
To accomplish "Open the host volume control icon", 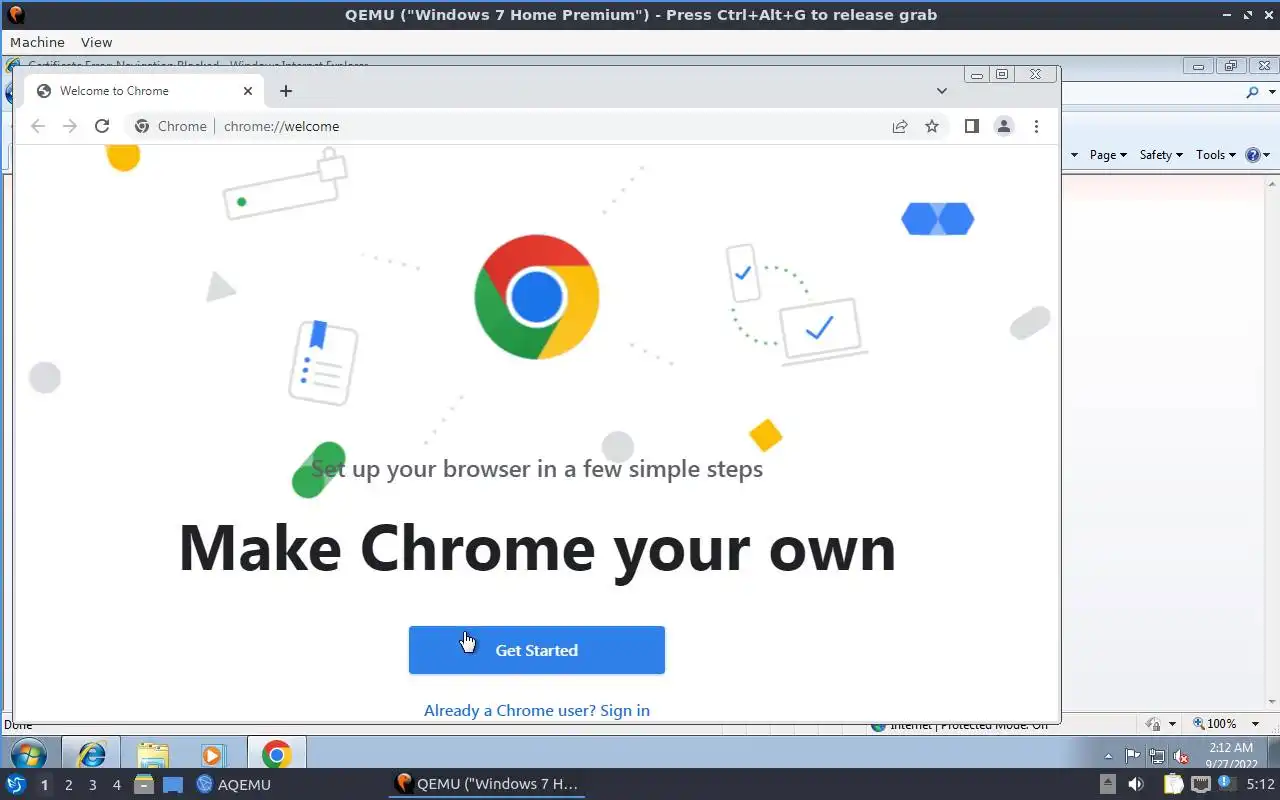I will (x=1135, y=785).
